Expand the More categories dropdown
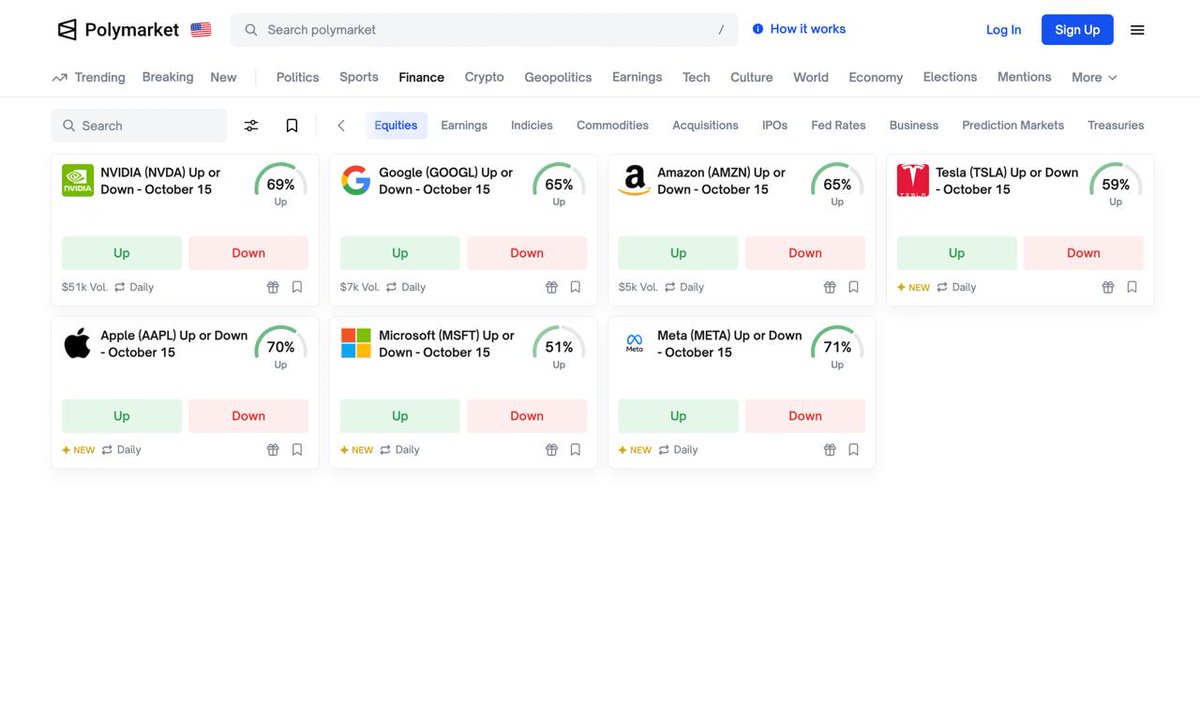The width and height of the screenshot is (1200, 706). click(x=1094, y=77)
